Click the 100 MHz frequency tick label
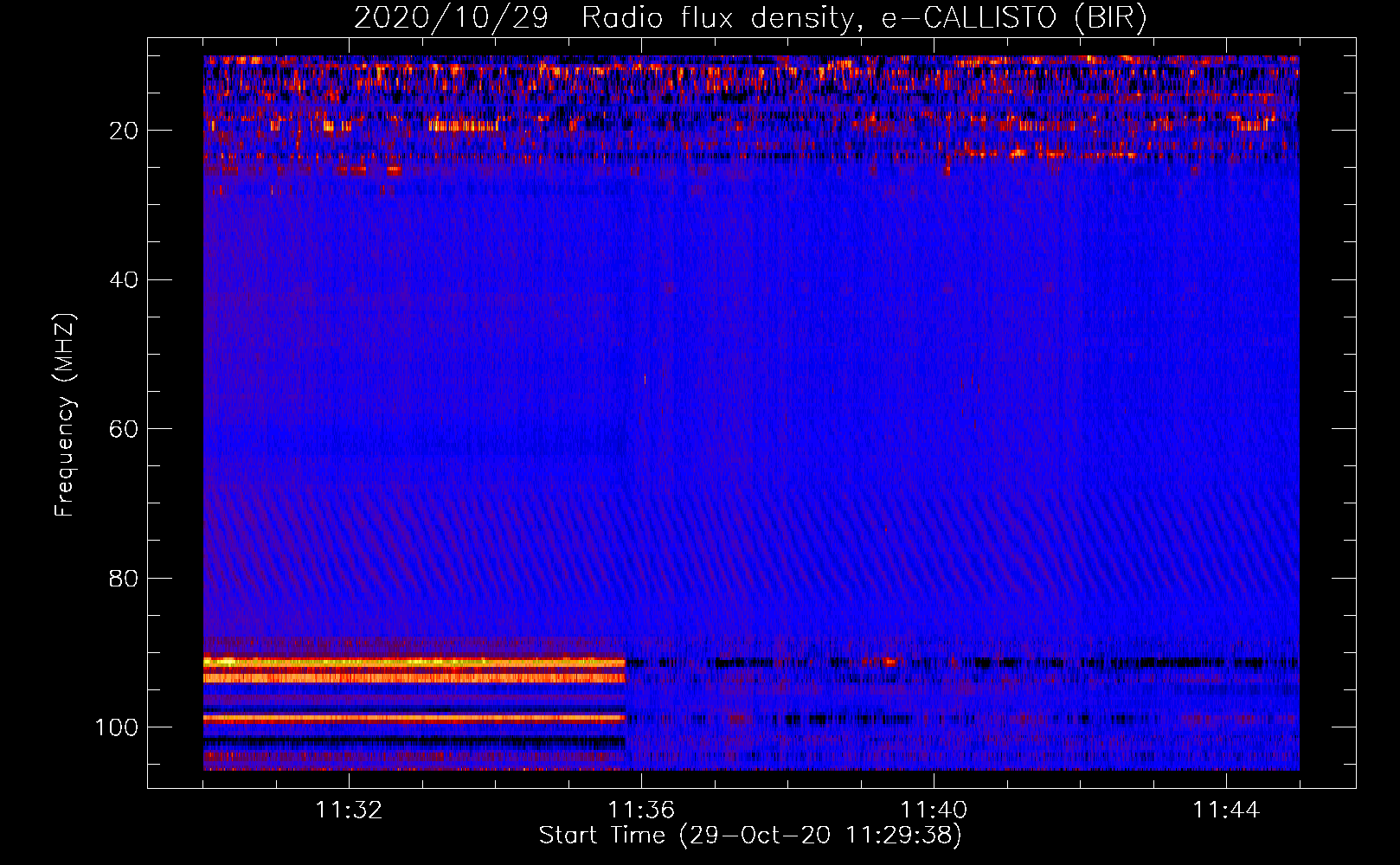 pyautogui.click(x=117, y=728)
